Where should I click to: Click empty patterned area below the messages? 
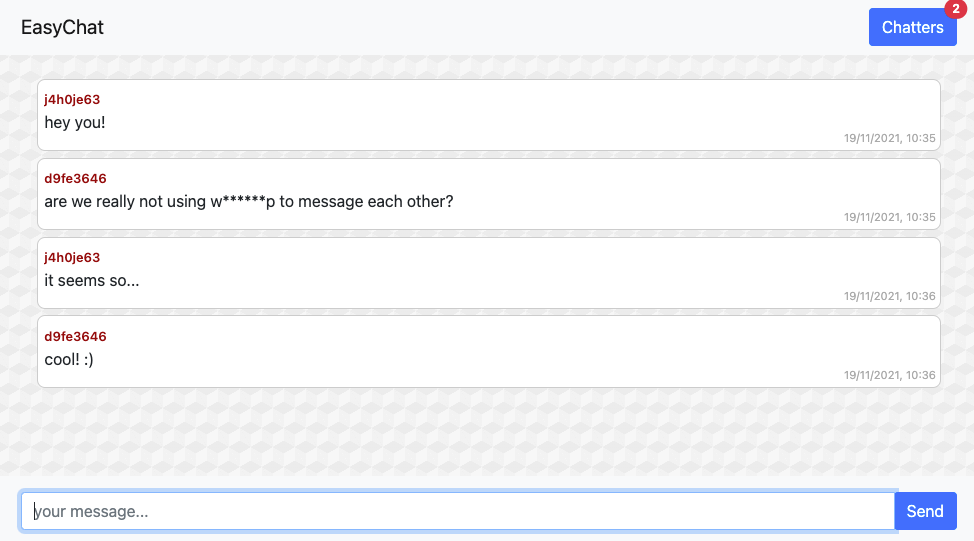coord(487,432)
